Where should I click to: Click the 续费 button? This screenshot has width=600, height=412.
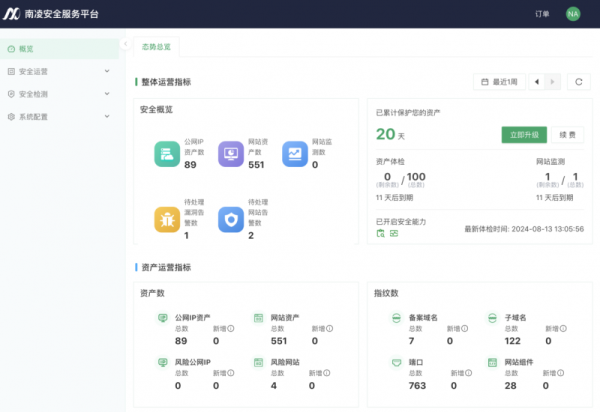tap(566, 134)
